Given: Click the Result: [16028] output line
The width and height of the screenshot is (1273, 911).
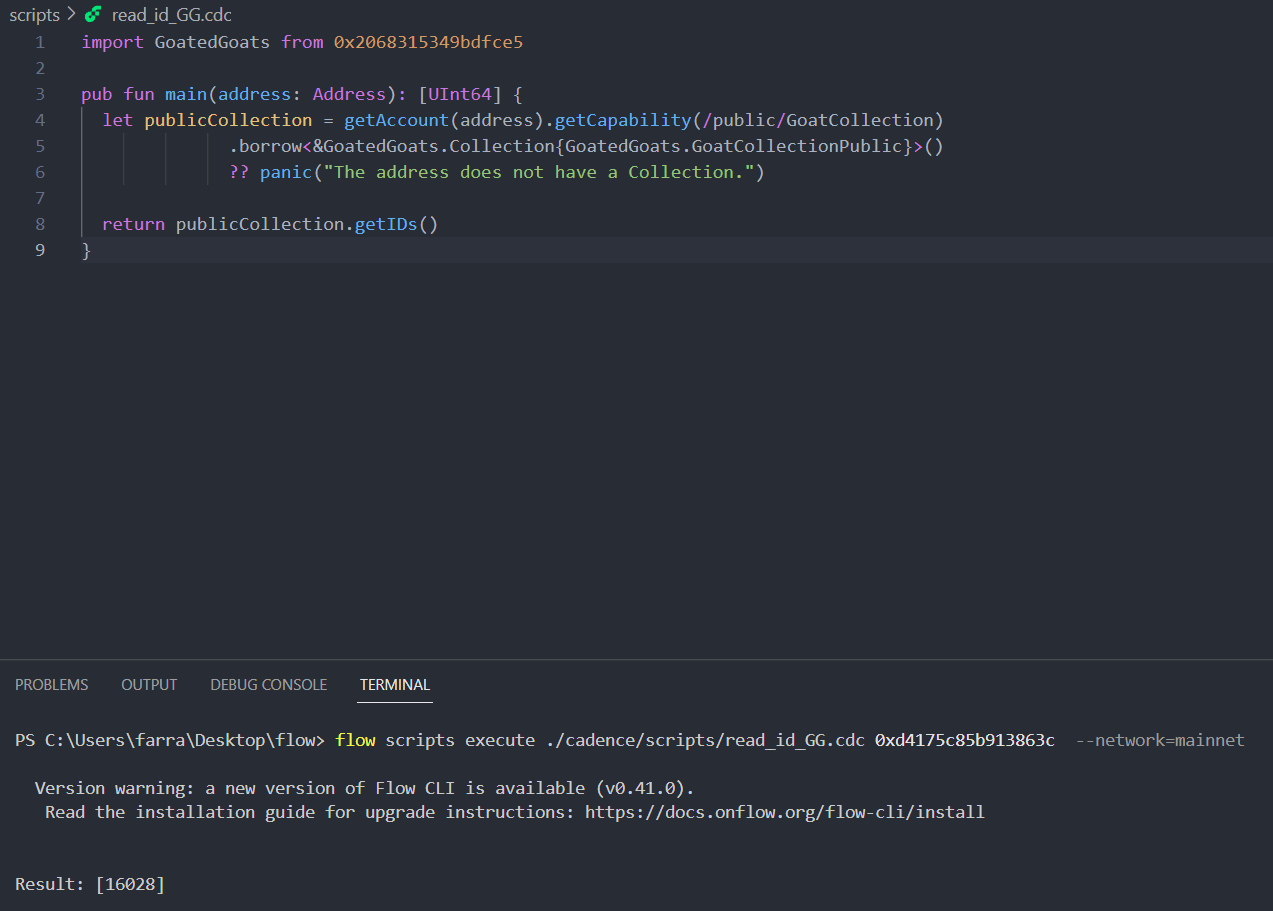Looking at the screenshot, I should pos(90,884).
